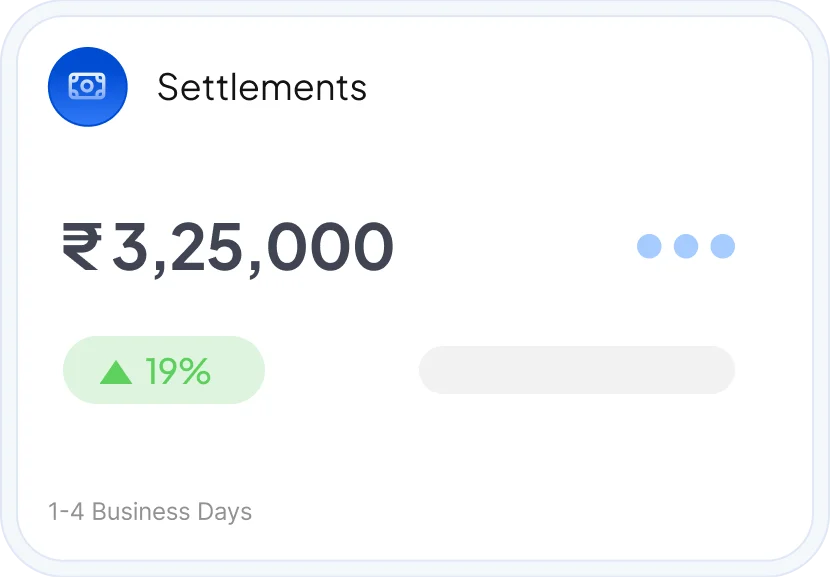830x577 pixels.
Task: Click the rightmost blue dot
Action: point(722,246)
